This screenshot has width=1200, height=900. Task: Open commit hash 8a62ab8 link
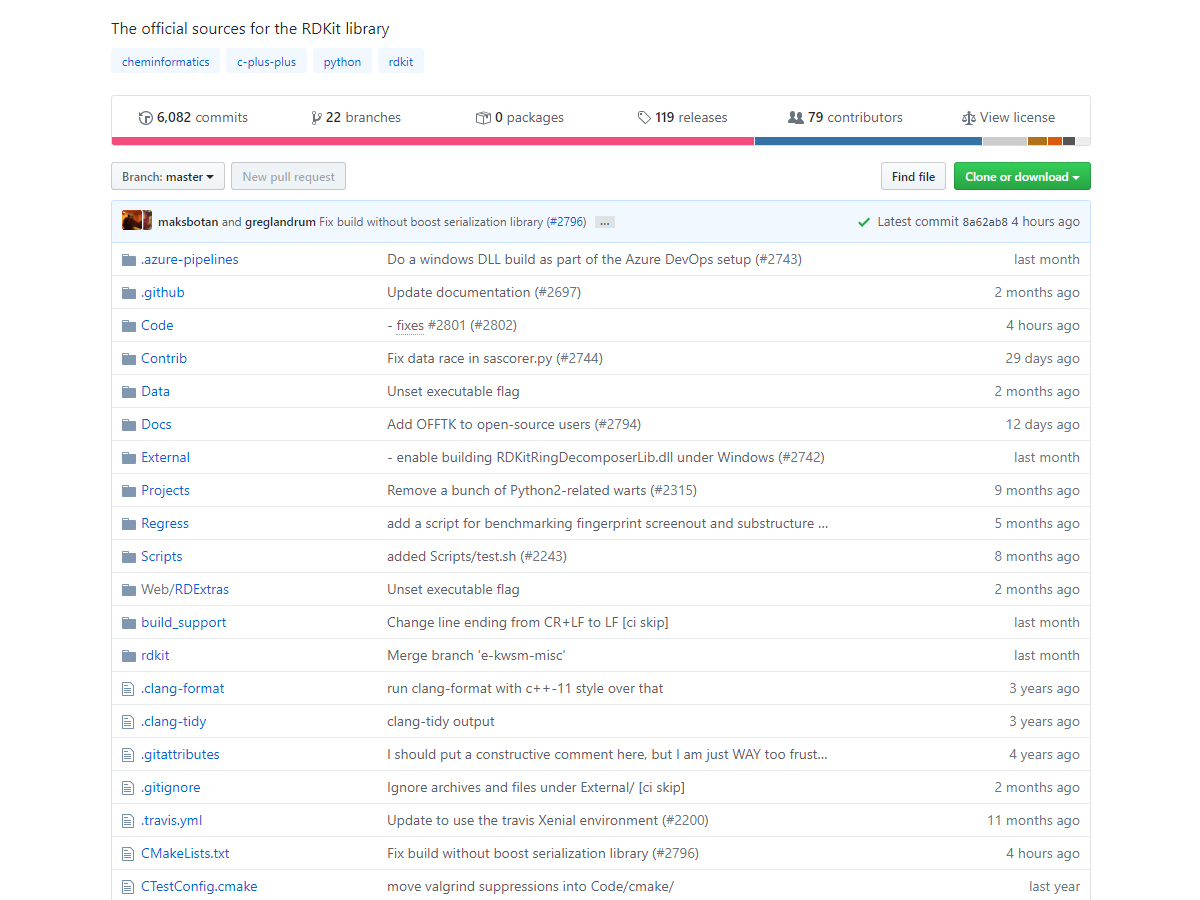tap(984, 222)
